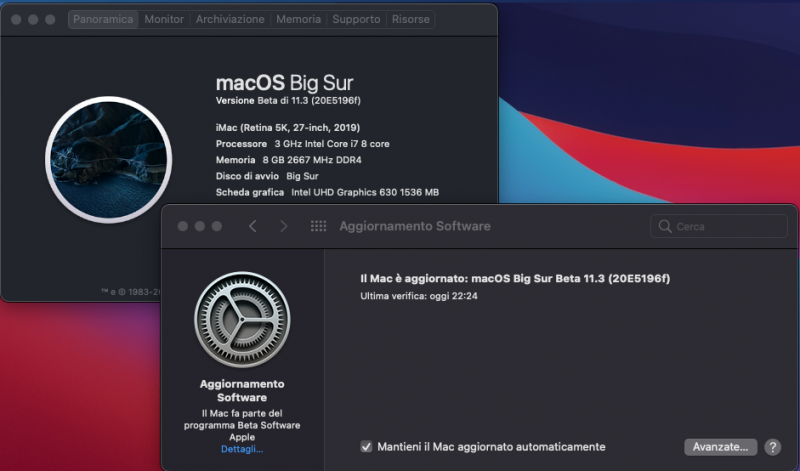This screenshot has height=471, width=800.
Task: Open help with the question mark button
Action: pos(772,447)
